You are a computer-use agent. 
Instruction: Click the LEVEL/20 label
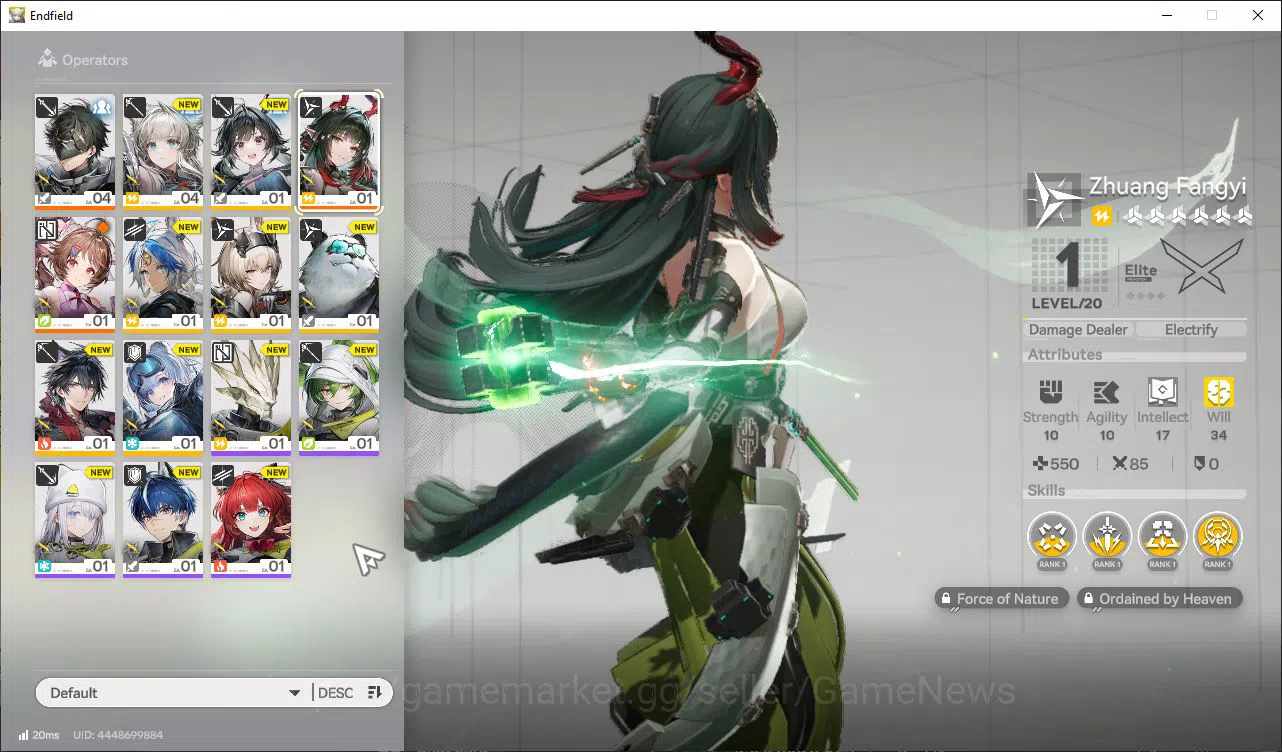1066,303
